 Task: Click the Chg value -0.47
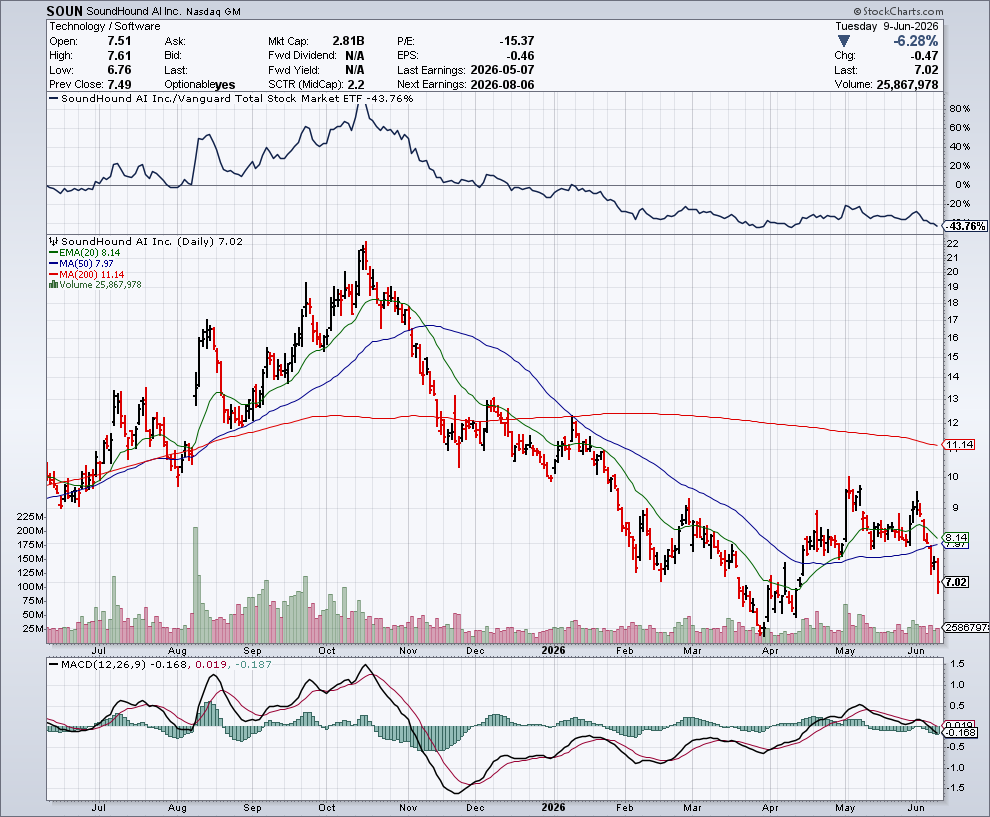tap(924, 56)
